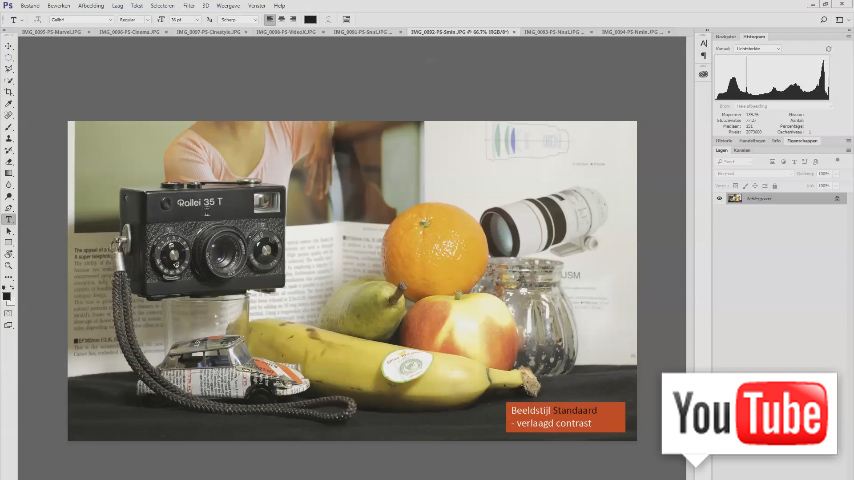Open the Paragraph panel icon

[704, 56]
